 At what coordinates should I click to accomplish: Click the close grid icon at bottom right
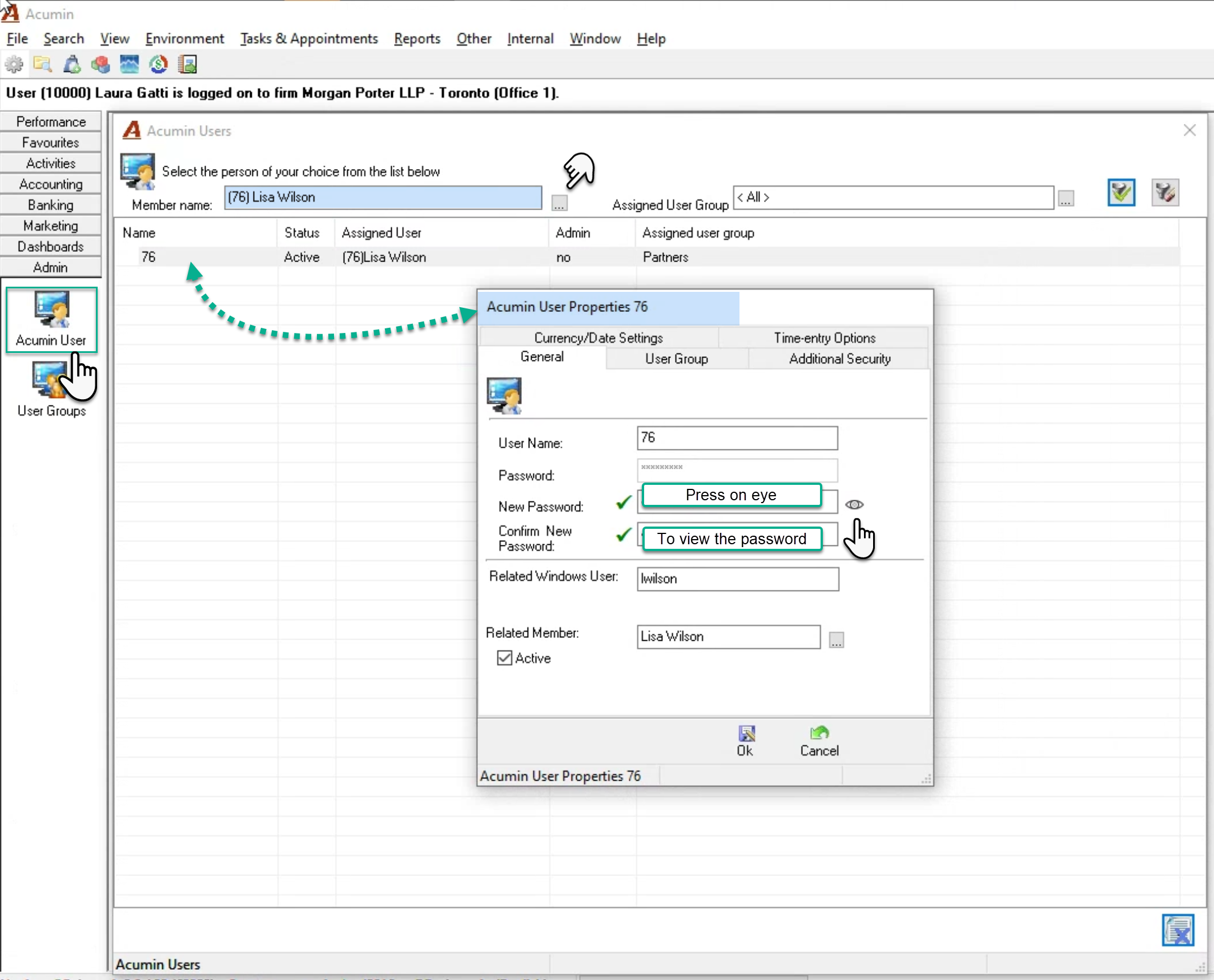[1178, 930]
